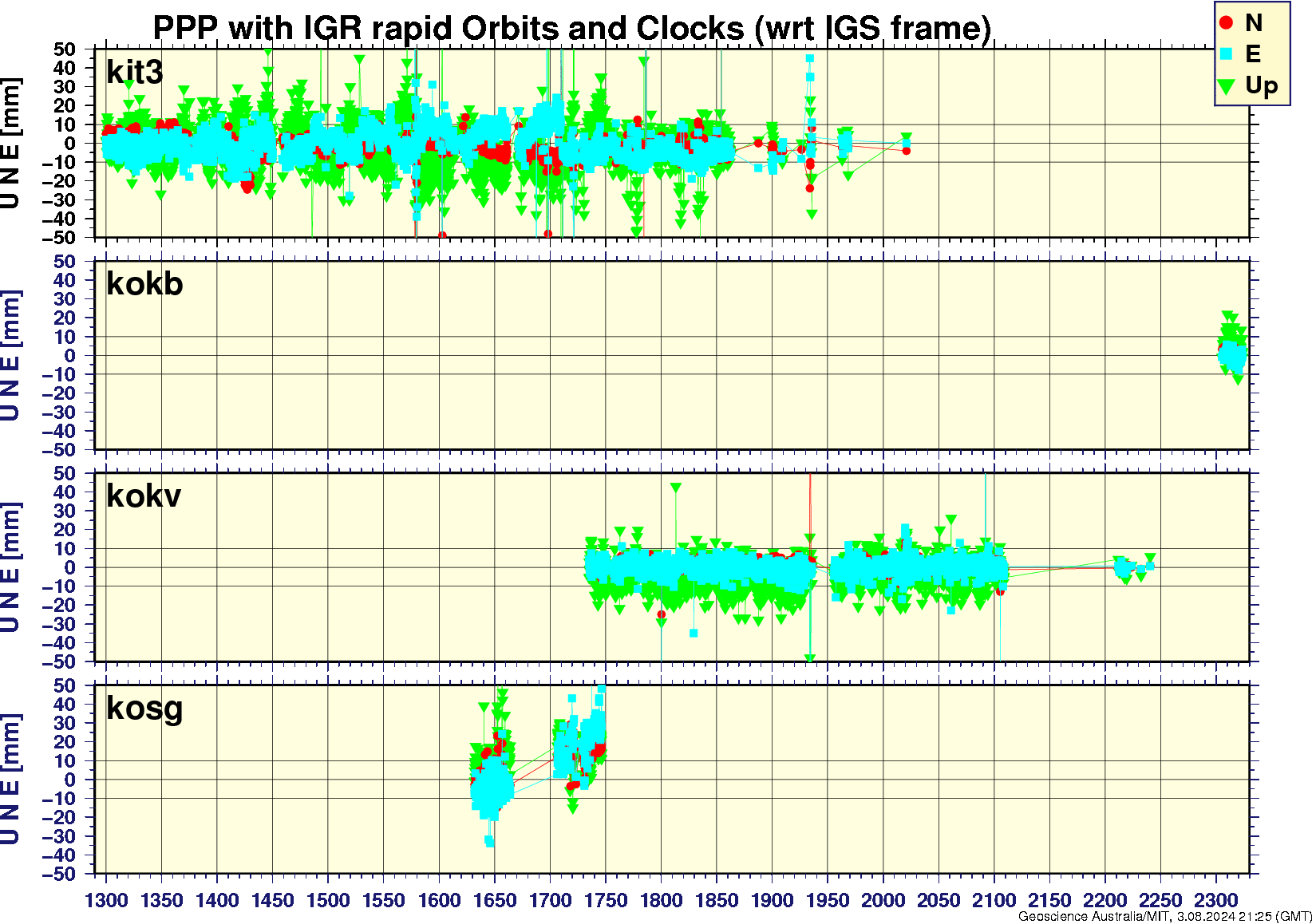Click the red N legend marker
This screenshot has height=924, width=1312.
point(1227,23)
